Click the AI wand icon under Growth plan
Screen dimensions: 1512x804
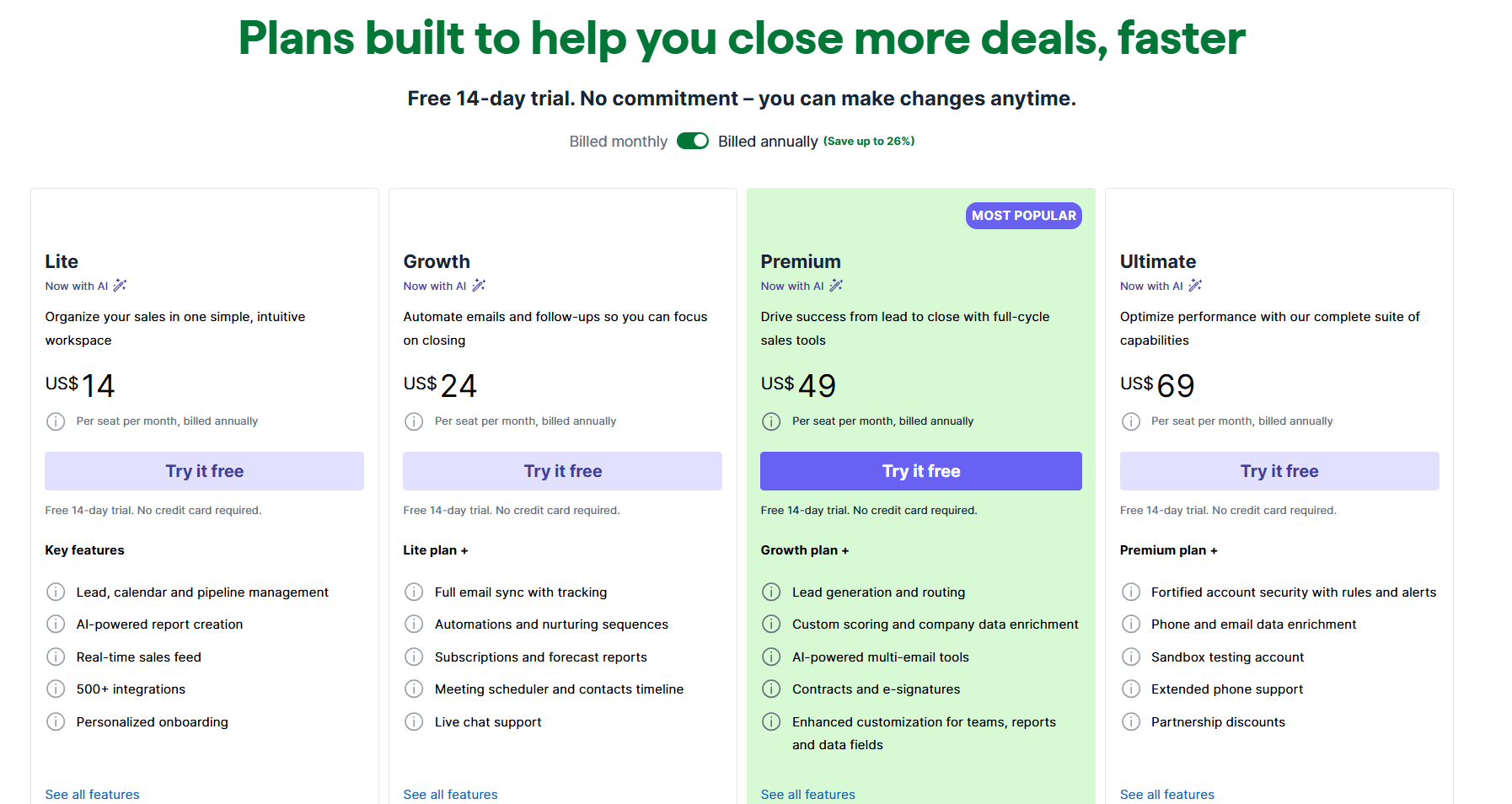point(480,286)
